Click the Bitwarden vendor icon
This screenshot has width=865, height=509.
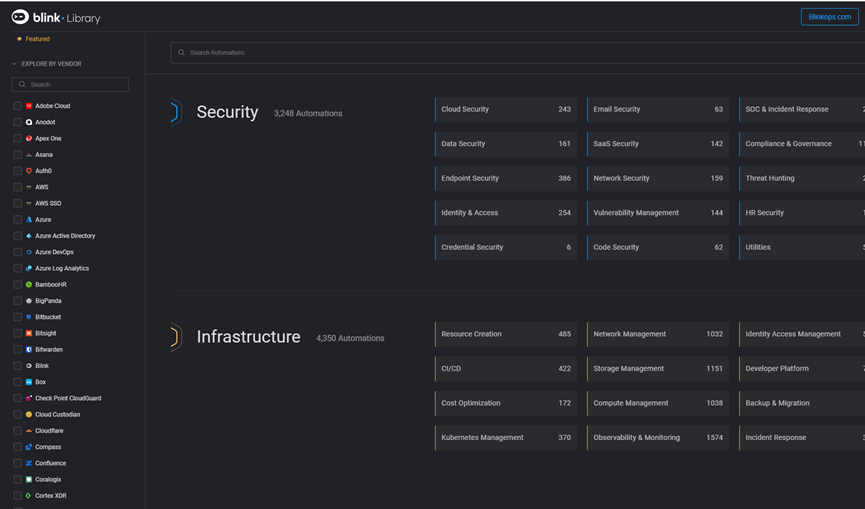pyautogui.click(x=29, y=350)
